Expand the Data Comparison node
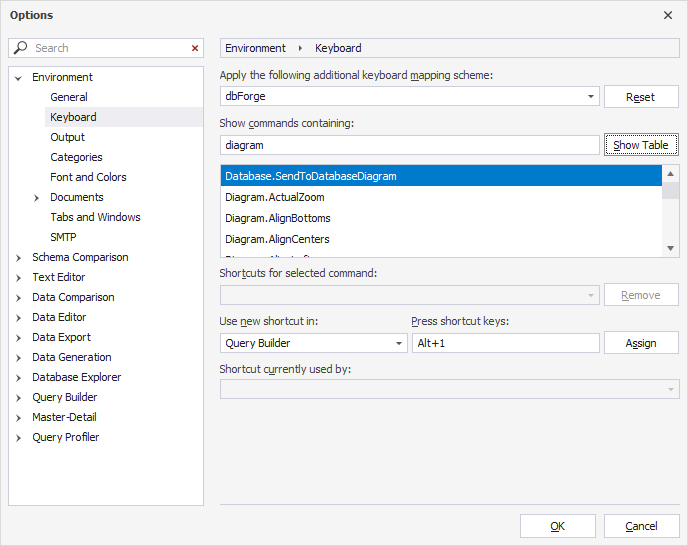 tap(18, 298)
